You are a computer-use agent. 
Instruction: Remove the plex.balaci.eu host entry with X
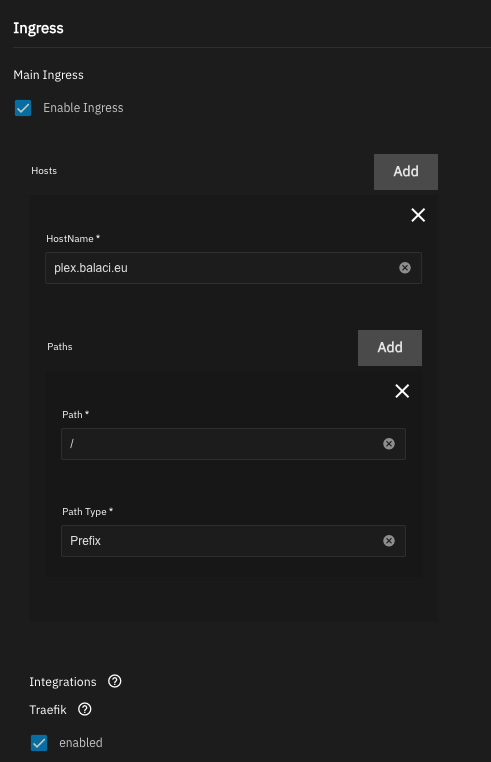(418, 215)
